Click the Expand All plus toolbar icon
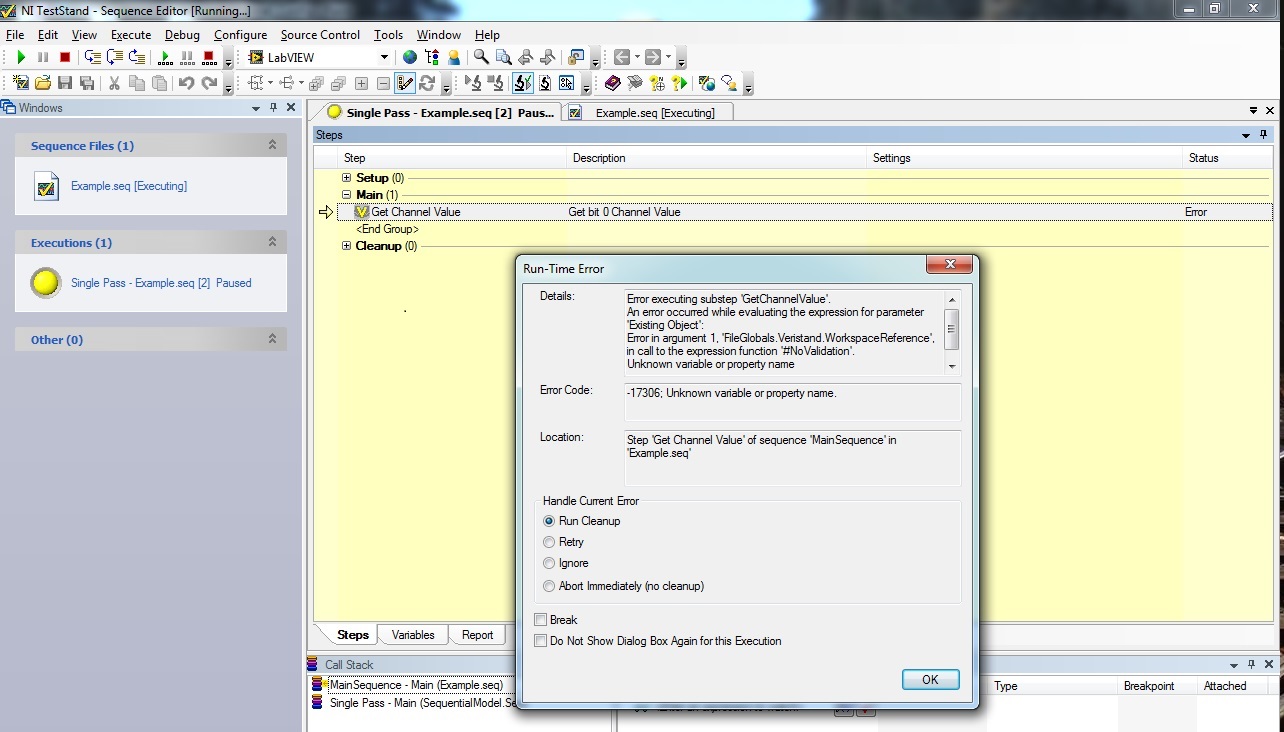1284x732 pixels. coord(361,84)
